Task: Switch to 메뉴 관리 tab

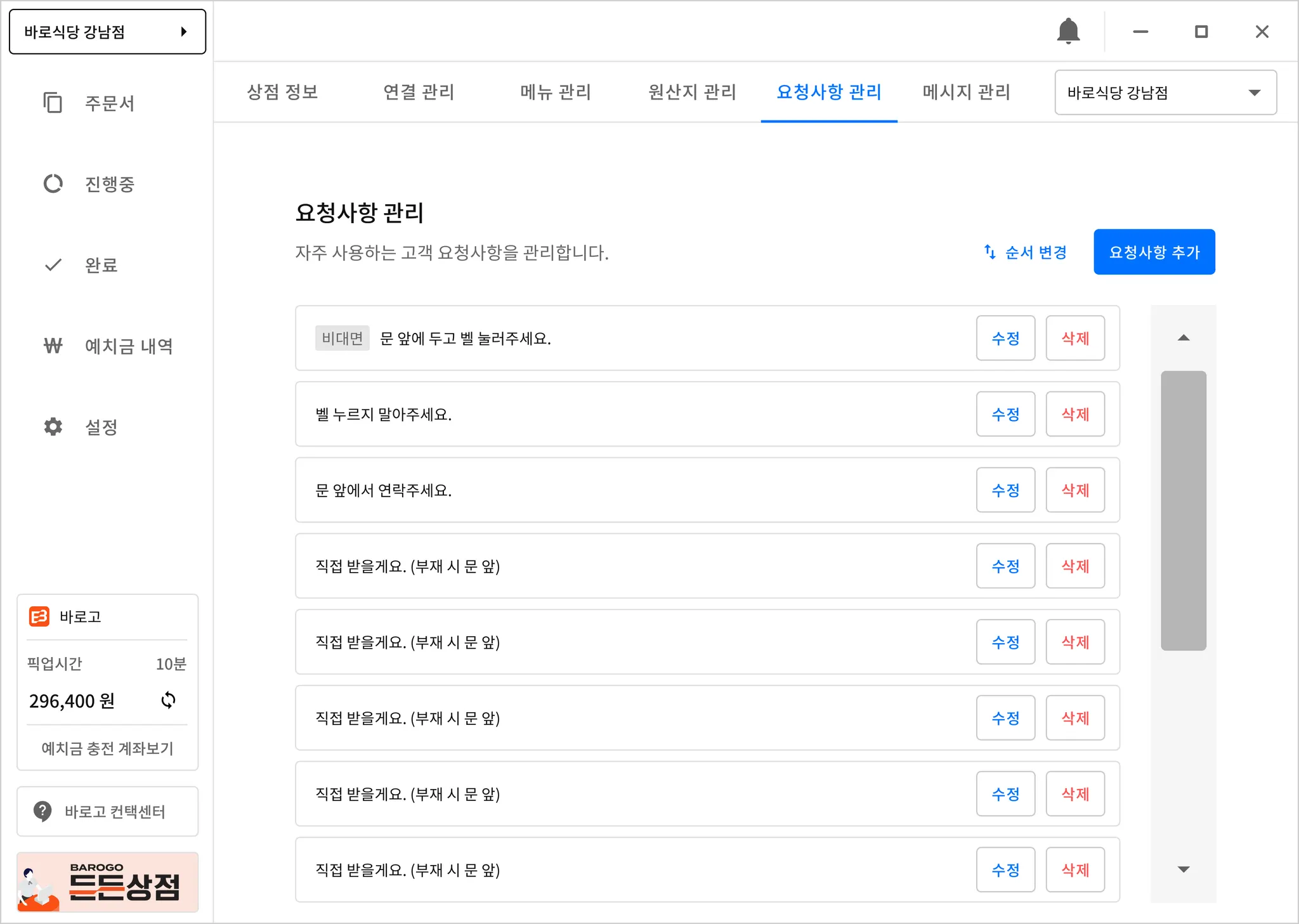Action: tap(555, 92)
